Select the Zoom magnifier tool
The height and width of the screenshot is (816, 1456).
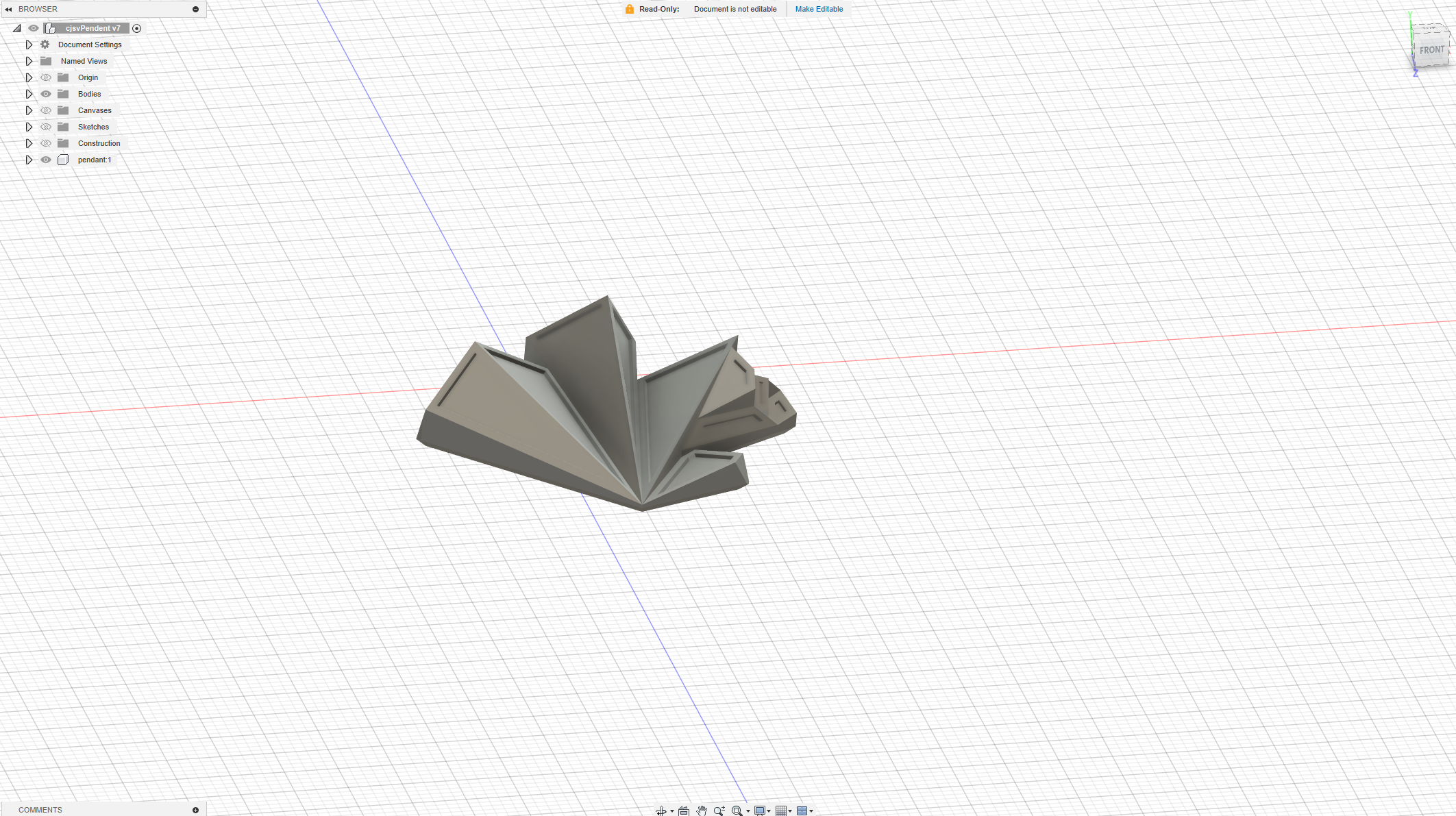719,811
